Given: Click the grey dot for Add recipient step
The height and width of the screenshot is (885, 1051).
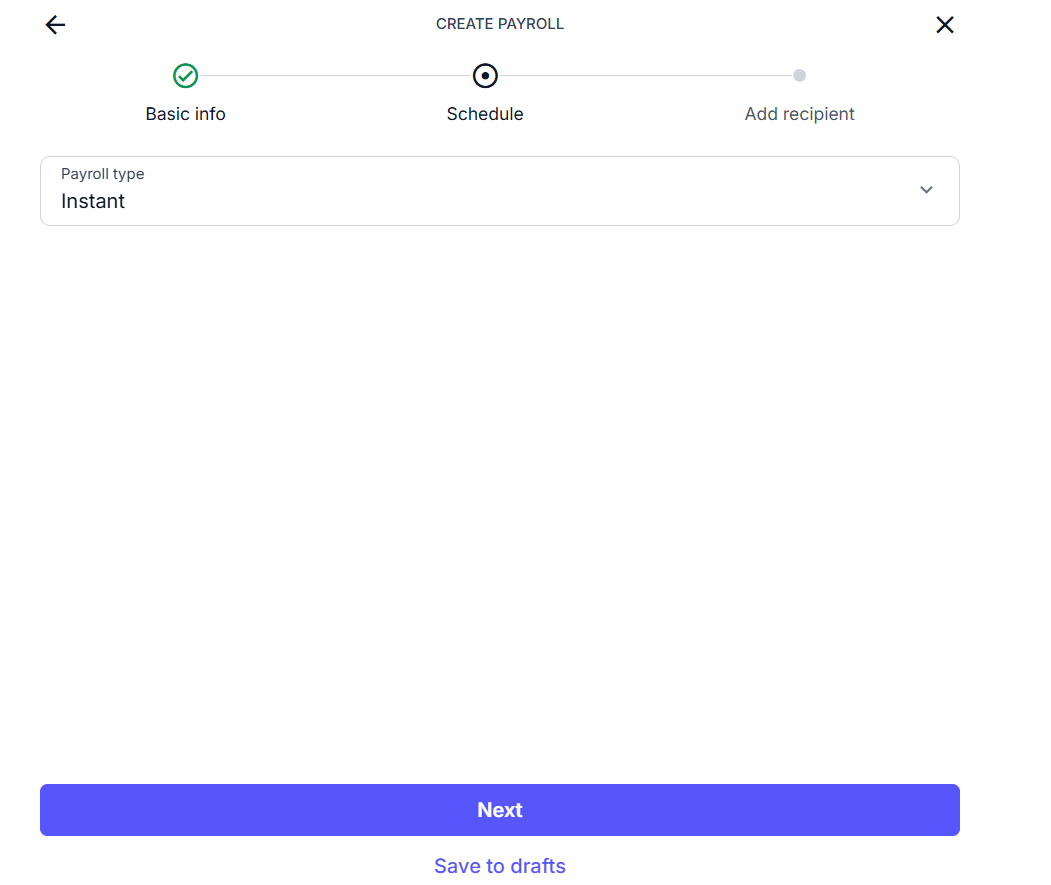Looking at the screenshot, I should 799,75.
